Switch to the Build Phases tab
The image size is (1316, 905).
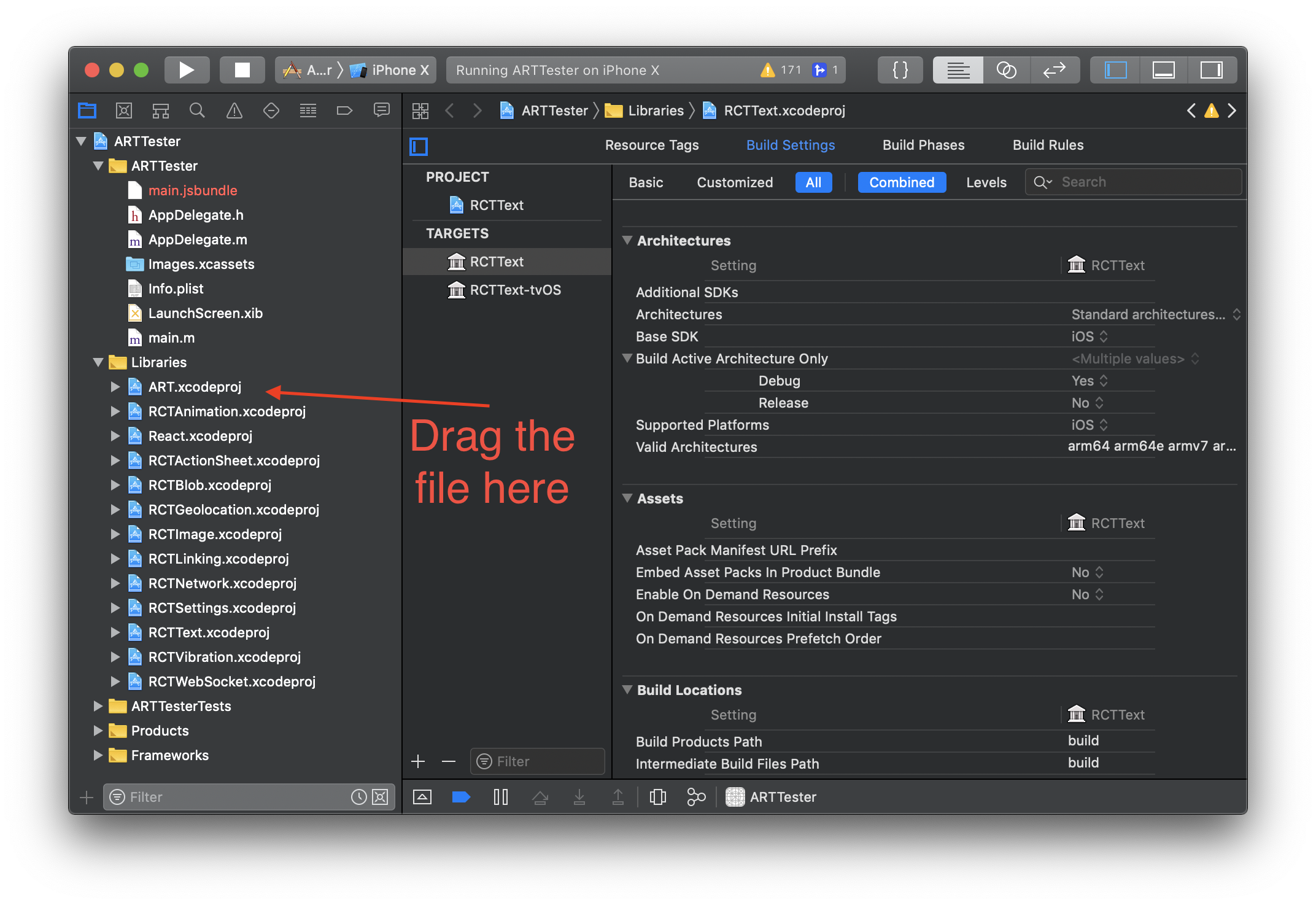click(923, 146)
